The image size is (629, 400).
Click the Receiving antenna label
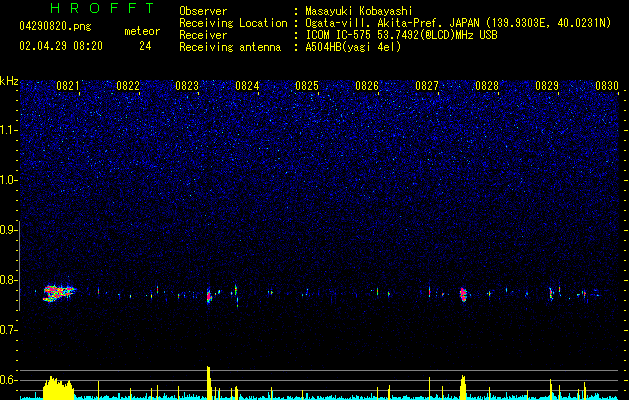point(230,47)
